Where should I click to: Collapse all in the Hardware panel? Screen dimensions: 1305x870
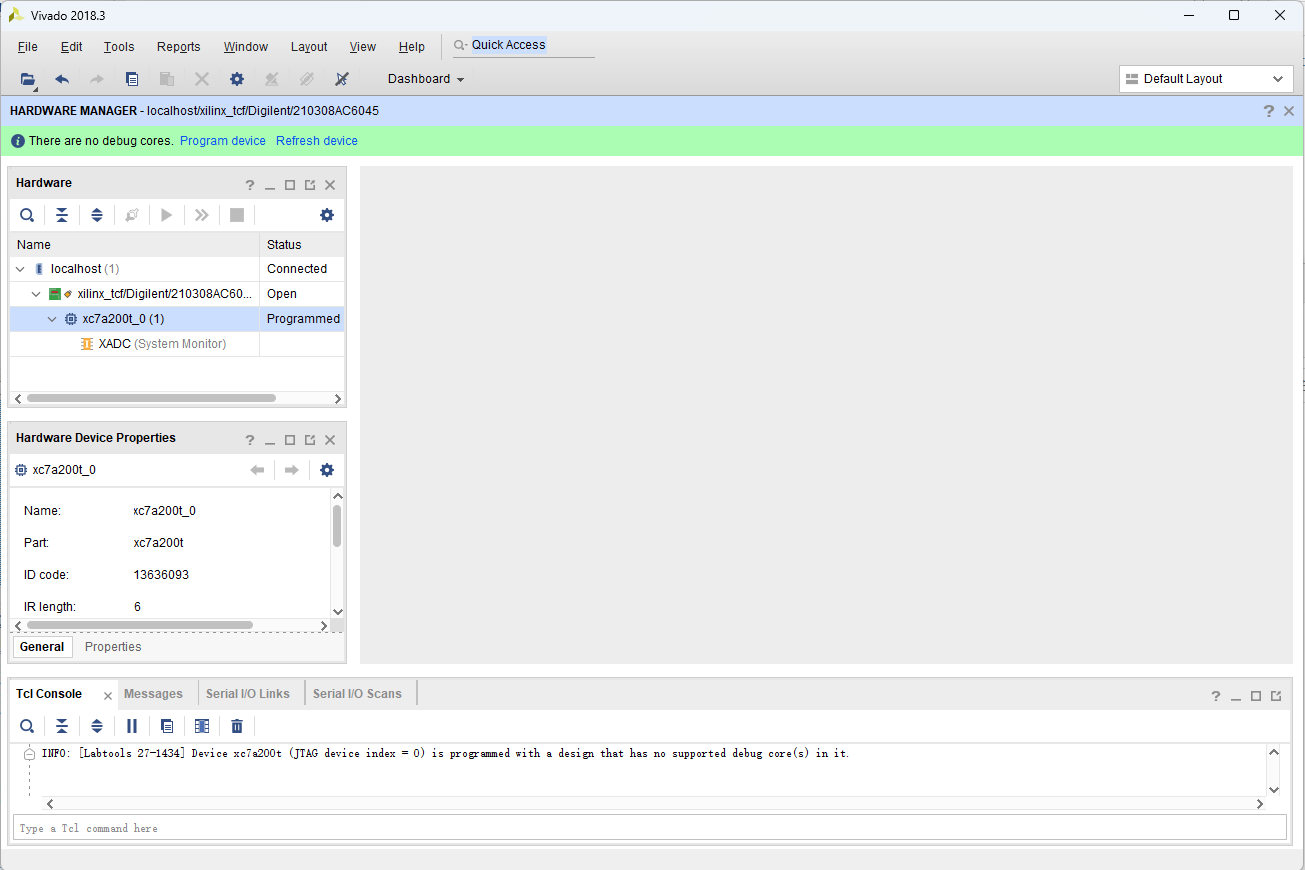pos(62,215)
